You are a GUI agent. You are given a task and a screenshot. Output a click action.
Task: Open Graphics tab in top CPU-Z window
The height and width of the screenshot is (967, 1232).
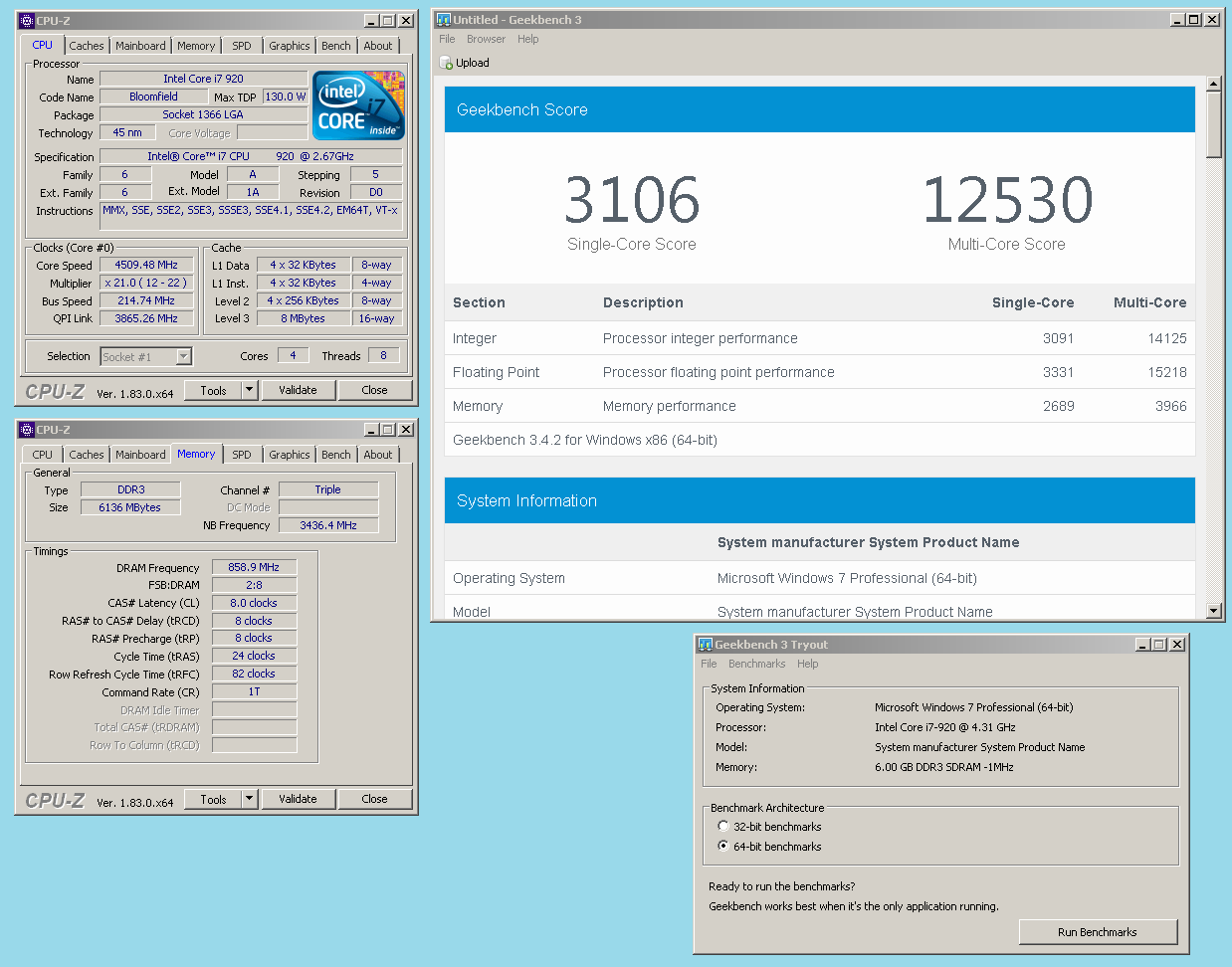(290, 46)
